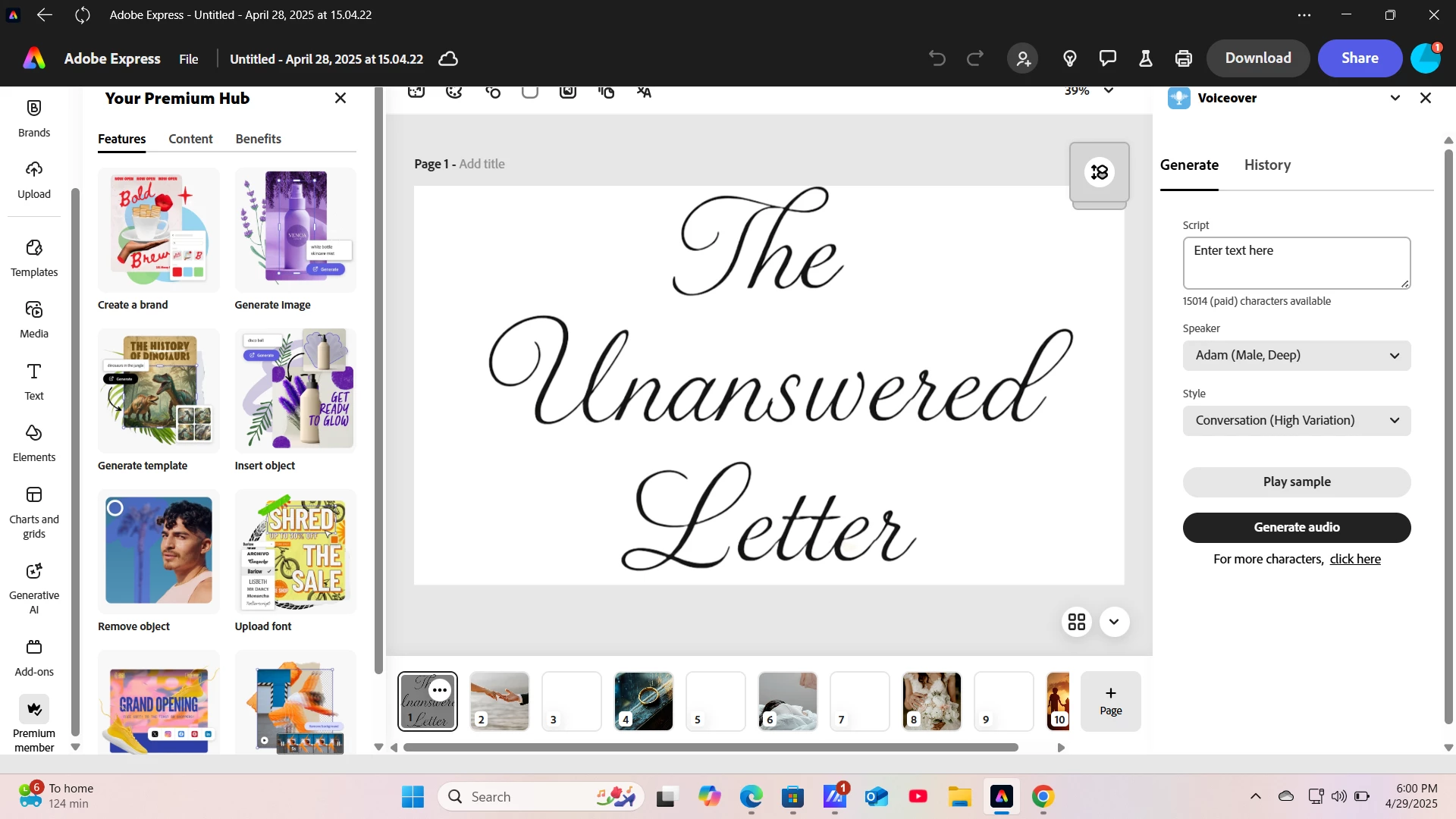Follow the 'click here' link

[x=1355, y=560]
